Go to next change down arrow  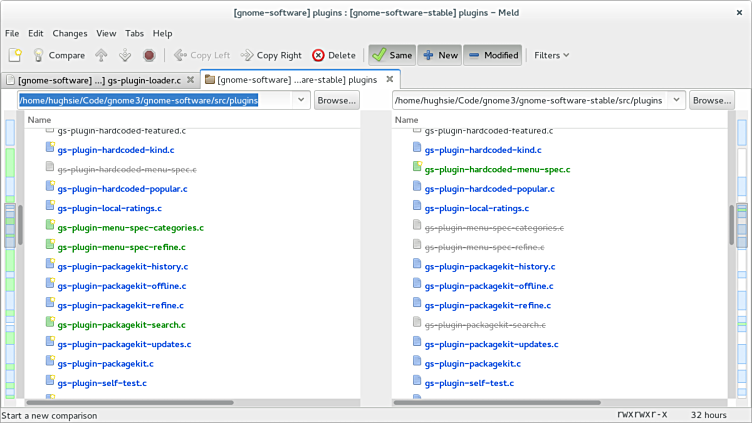[x=125, y=55]
